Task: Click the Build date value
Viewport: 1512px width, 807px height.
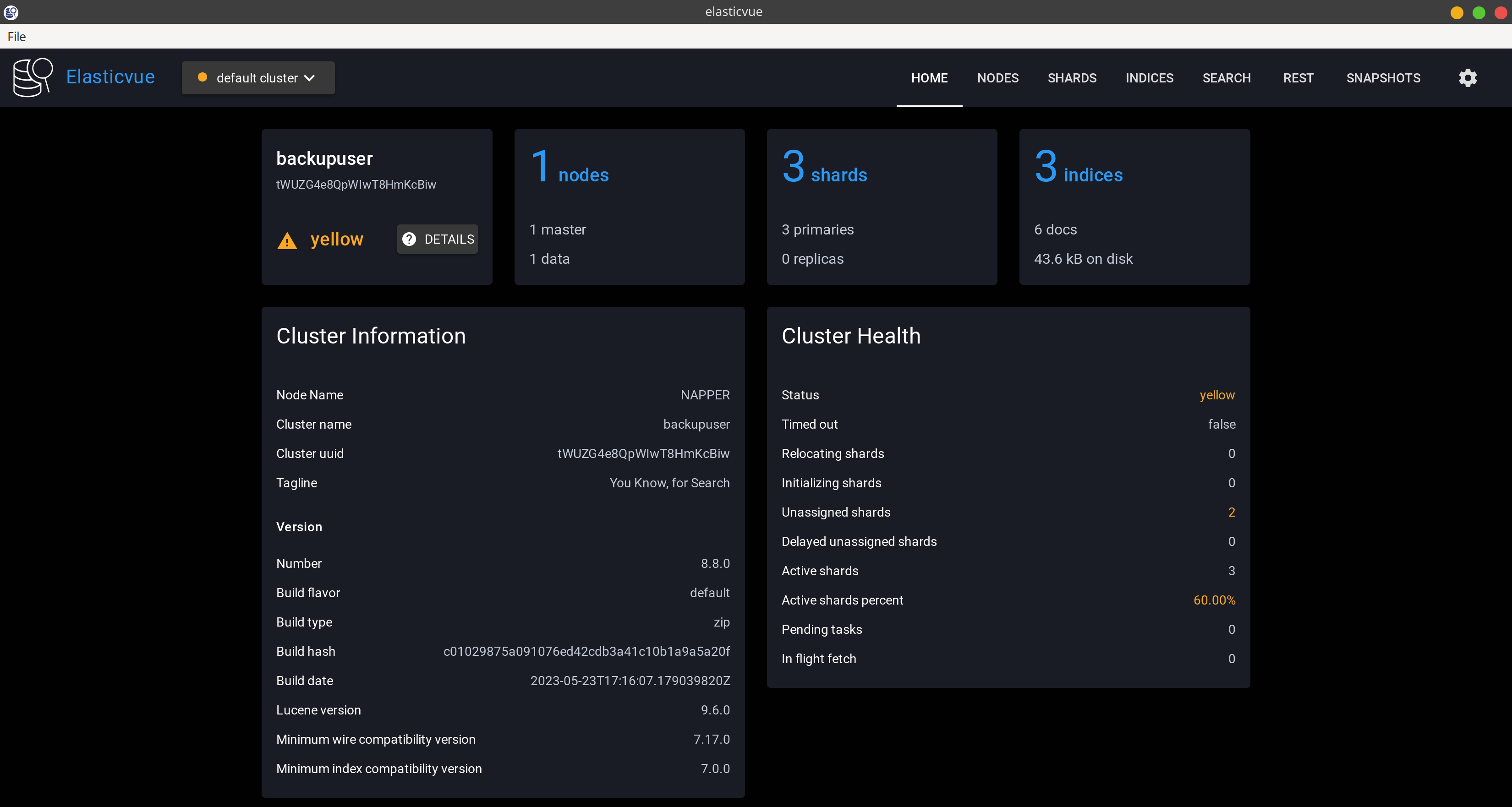Action: [630, 681]
